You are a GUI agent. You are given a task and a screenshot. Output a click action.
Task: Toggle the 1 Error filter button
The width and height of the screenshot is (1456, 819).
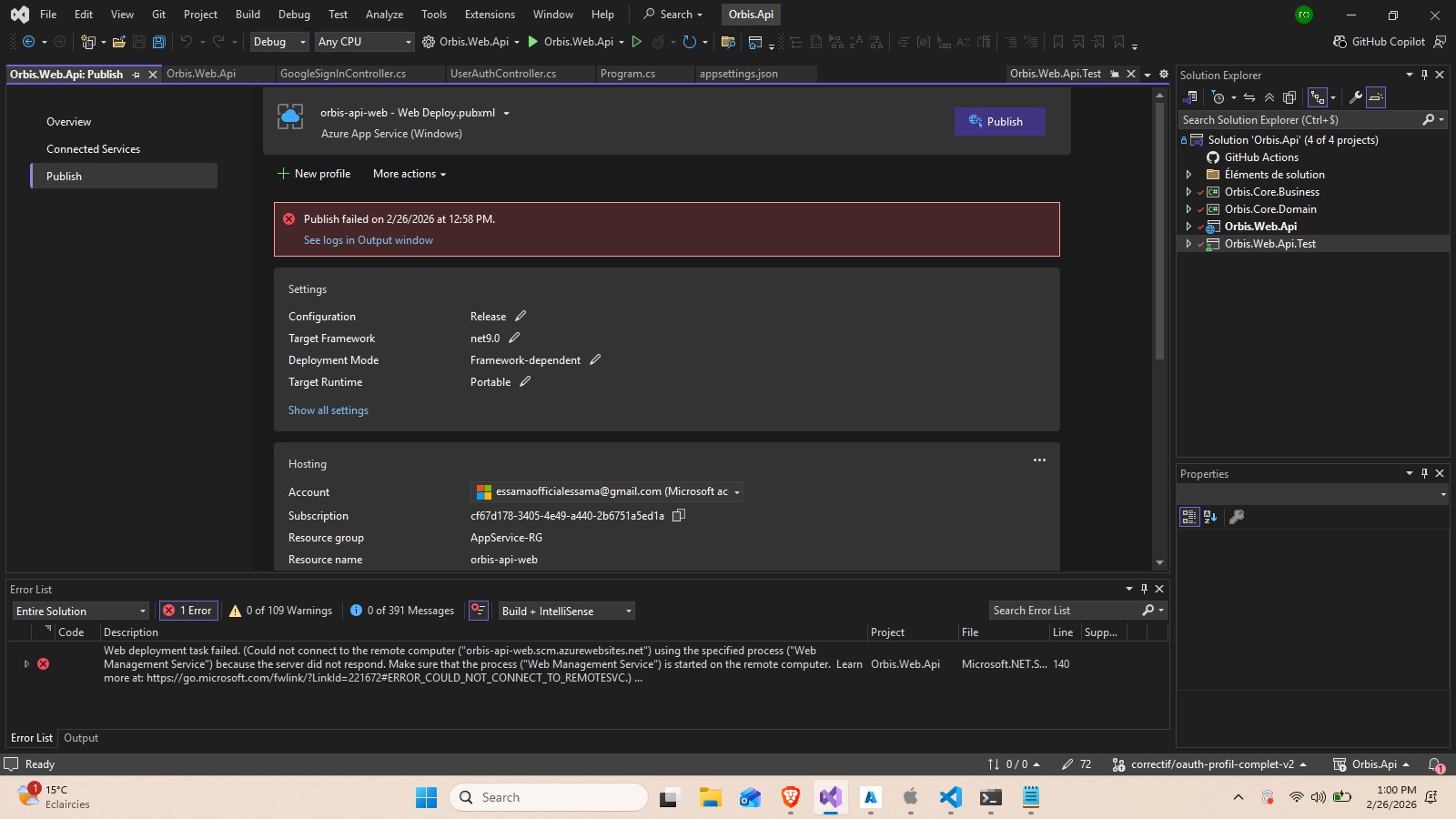(187, 611)
